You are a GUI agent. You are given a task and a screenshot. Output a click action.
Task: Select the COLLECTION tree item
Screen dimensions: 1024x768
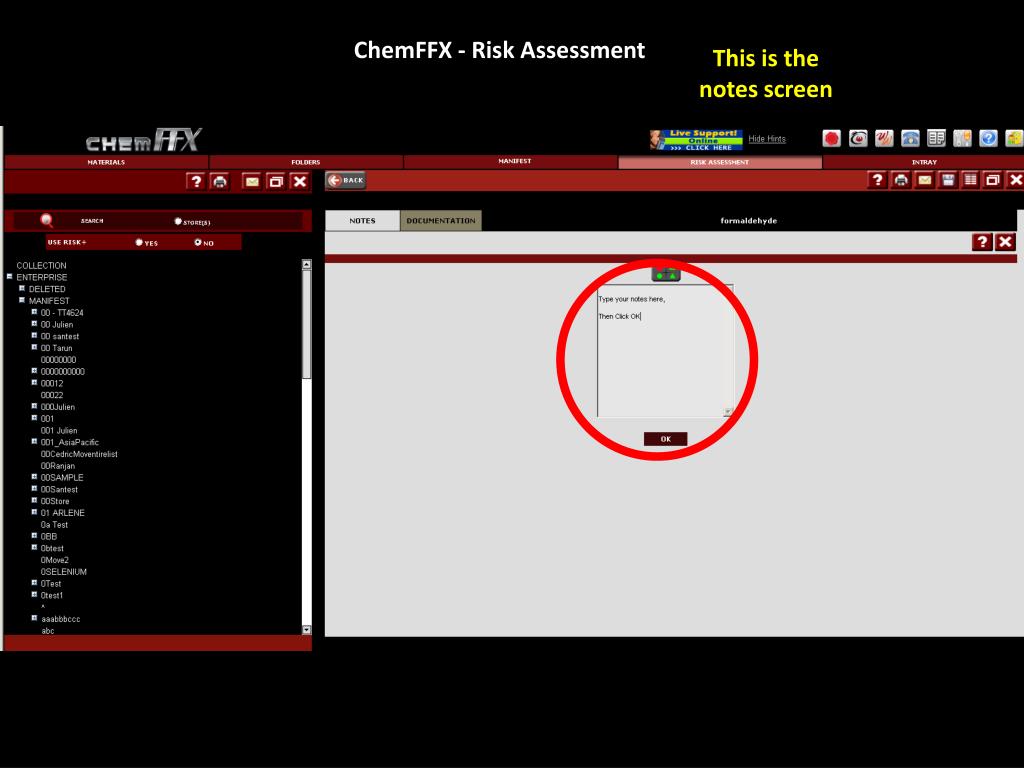point(41,265)
